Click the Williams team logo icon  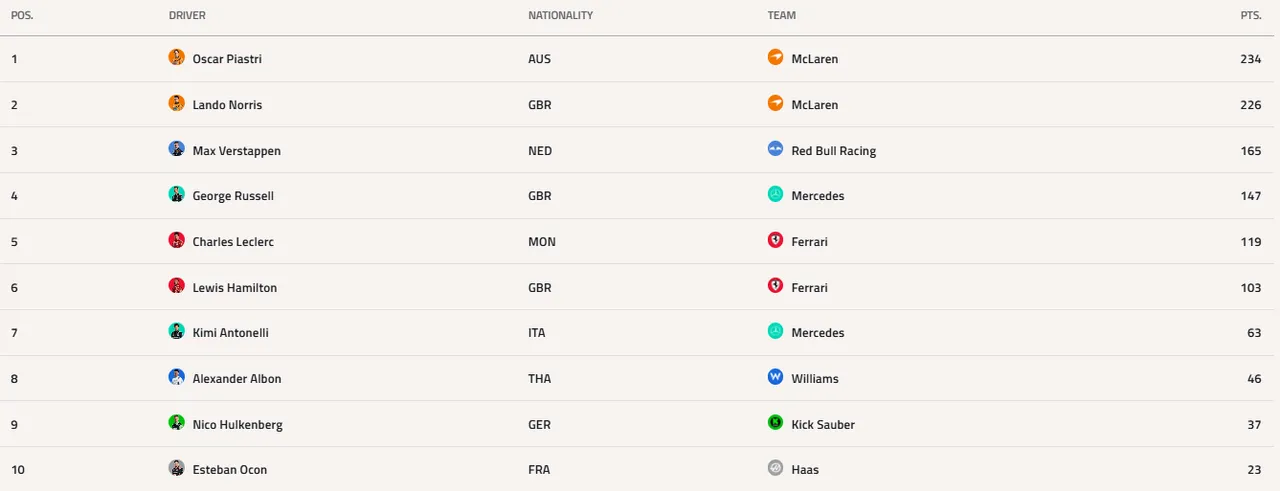[x=775, y=377]
